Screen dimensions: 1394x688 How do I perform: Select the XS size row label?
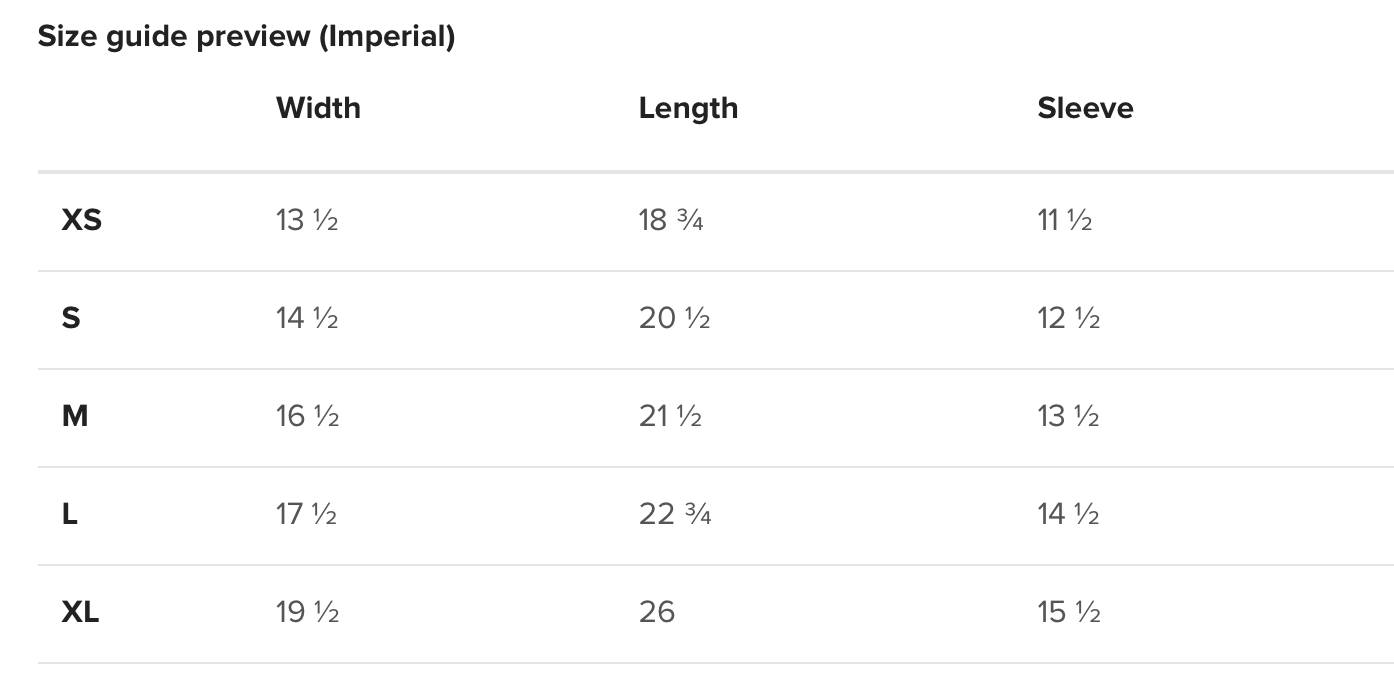click(x=82, y=220)
